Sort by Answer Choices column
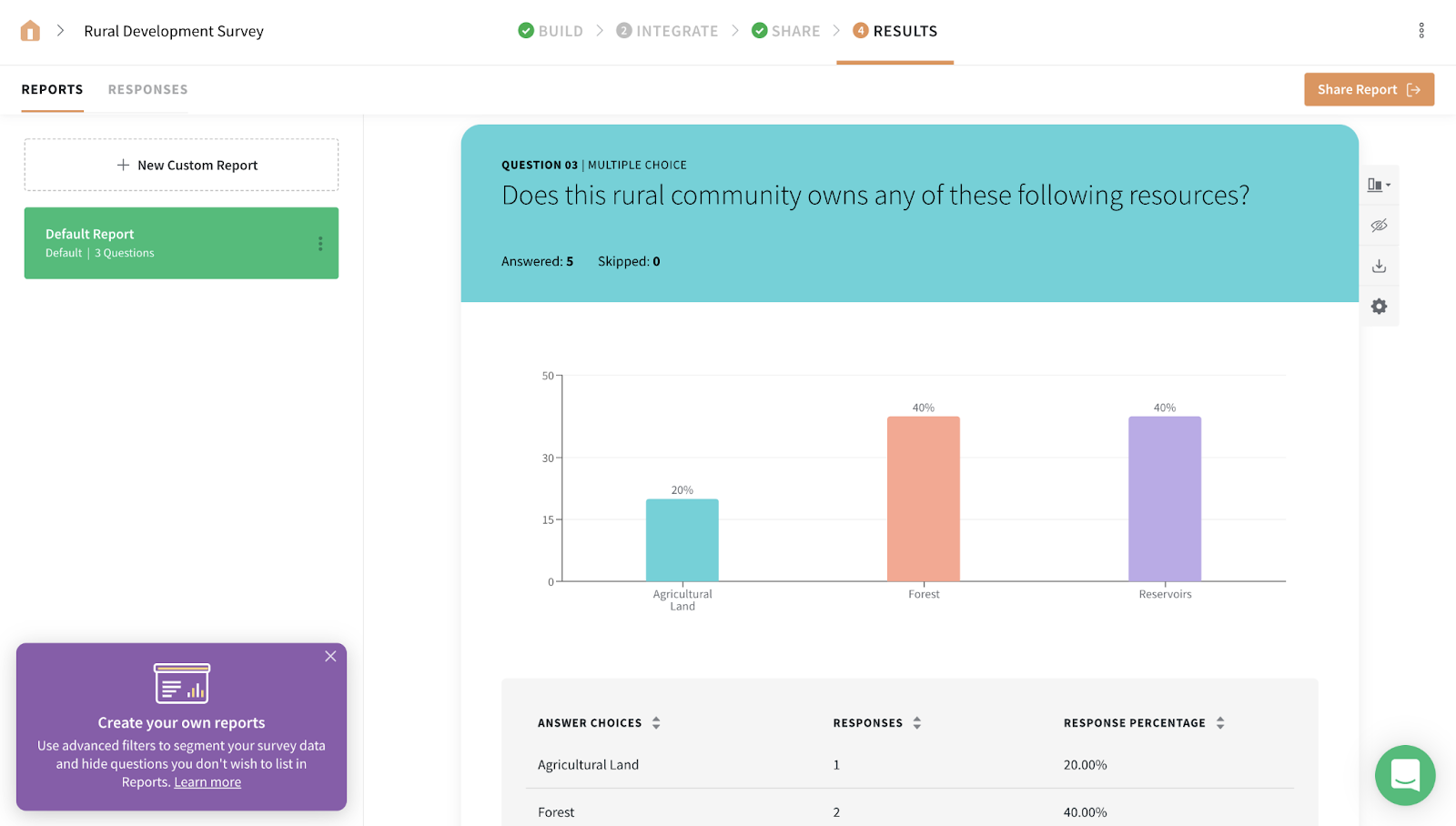Viewport: 1456px width, 826px height. pyautogui.click(x=656, y=723)
